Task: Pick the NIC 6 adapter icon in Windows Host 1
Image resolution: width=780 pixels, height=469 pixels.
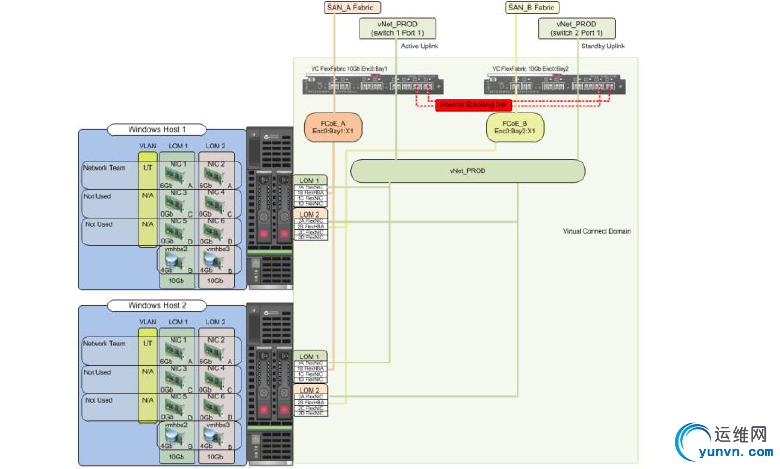Action: click(214, 232)
